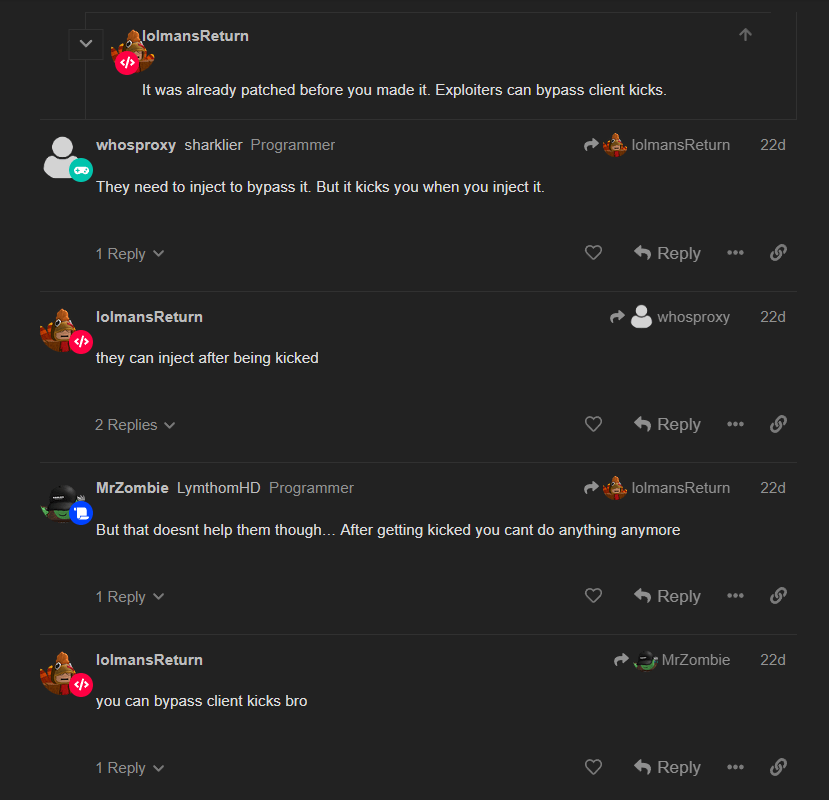Expand '1 Reply' under the last post
This screenshot has width=829, height=800.
pyautogui.click(x=130, y=768)
